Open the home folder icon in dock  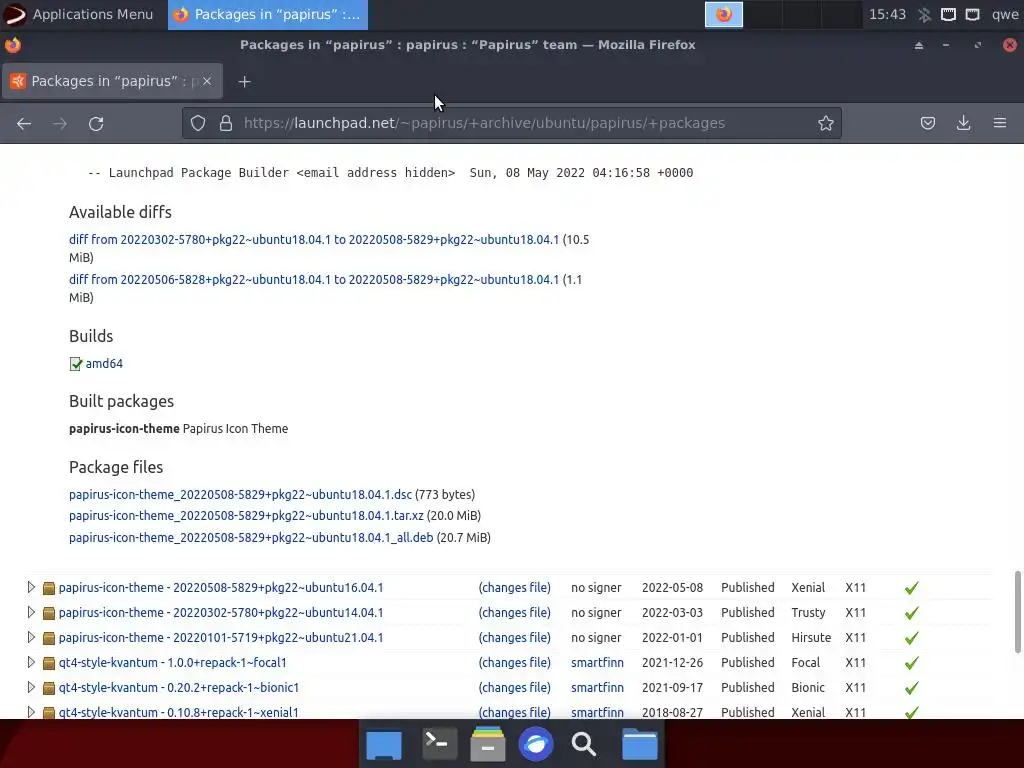[x=639, y=744]
